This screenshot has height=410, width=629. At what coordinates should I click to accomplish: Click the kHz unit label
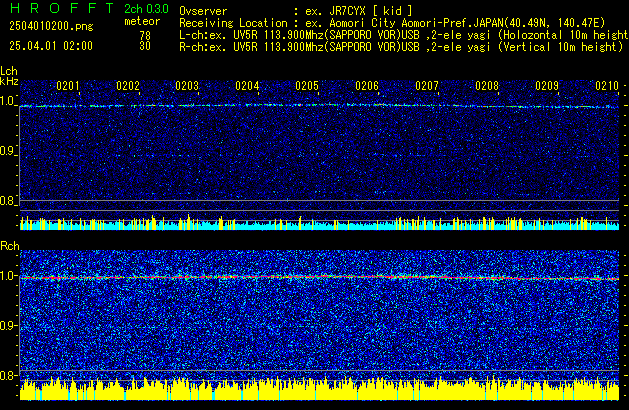pos(9,81)
